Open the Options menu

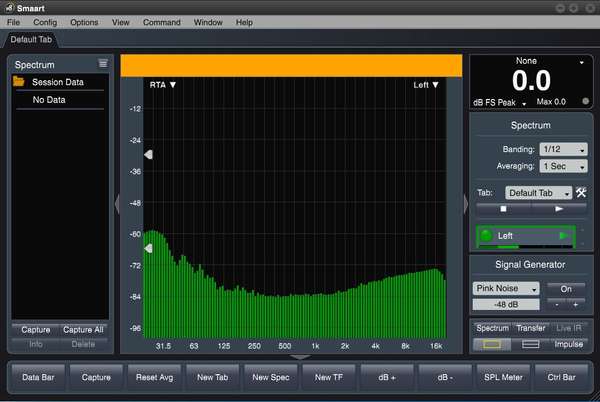pyautogui.click(x=84, y=22)
